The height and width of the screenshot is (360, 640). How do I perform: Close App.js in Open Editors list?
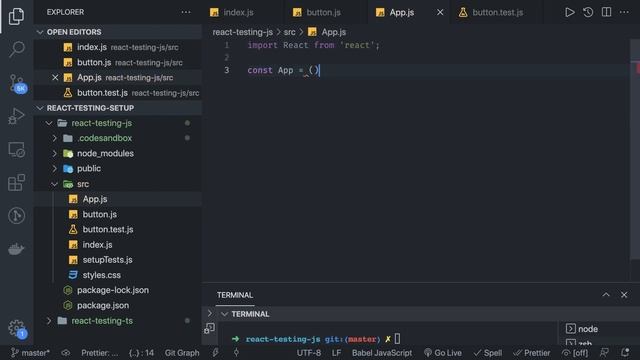pyautogui.click(x=55, y=78)
